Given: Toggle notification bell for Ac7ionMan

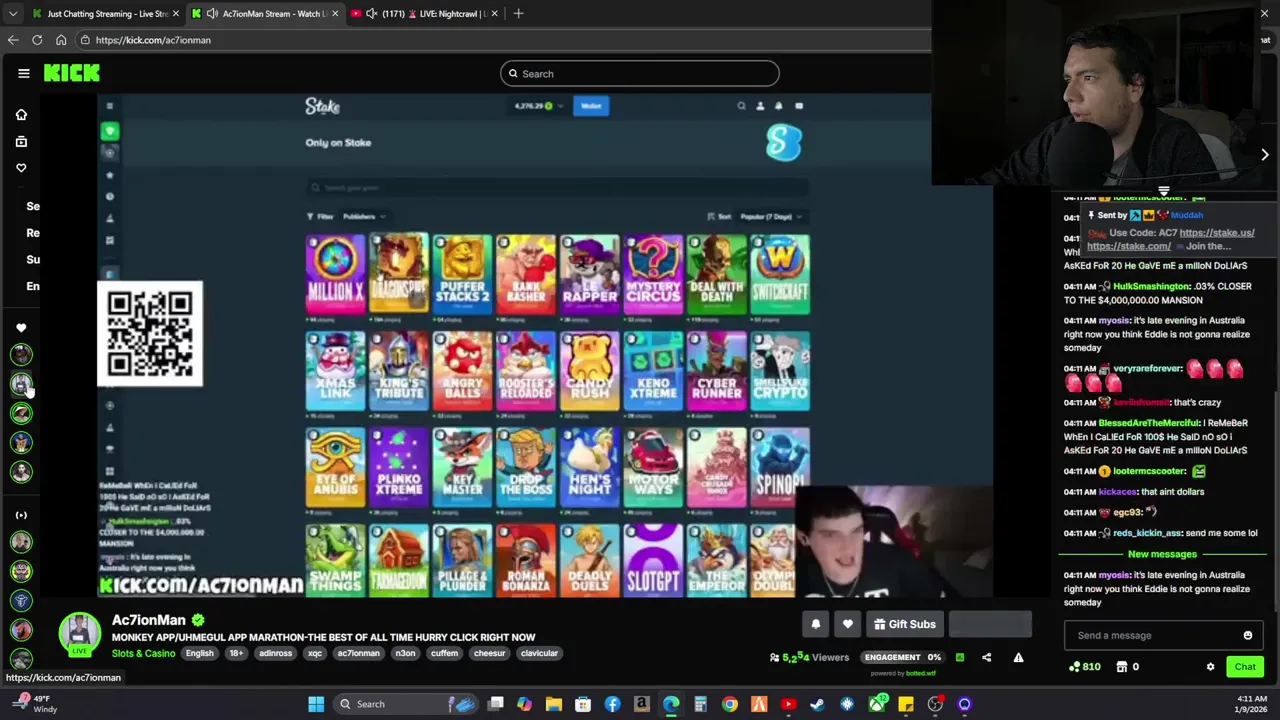Looking at the screenshot, I should click(815, 624).
